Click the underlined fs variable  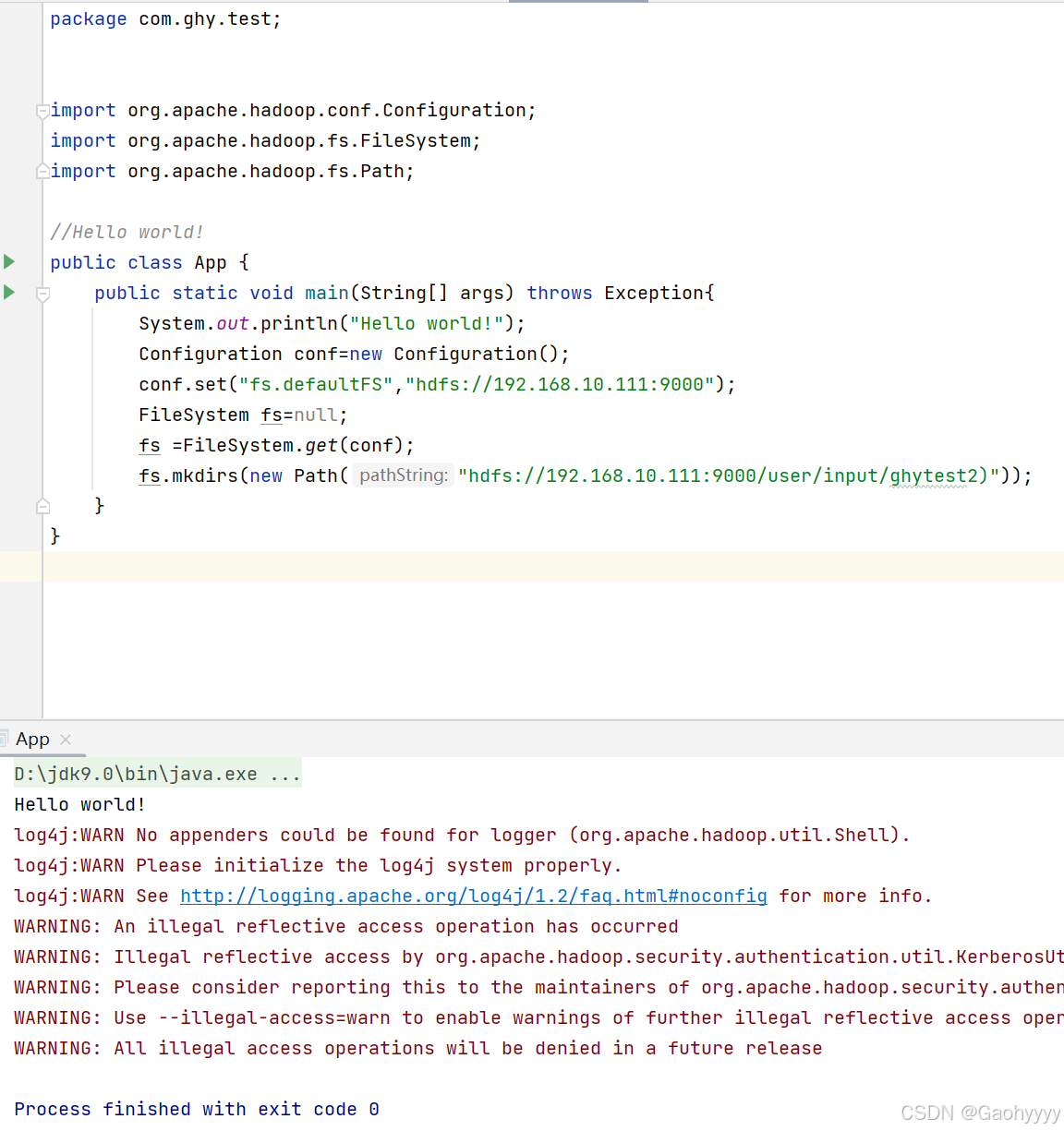pyautogui.click(x=149, y=445)
